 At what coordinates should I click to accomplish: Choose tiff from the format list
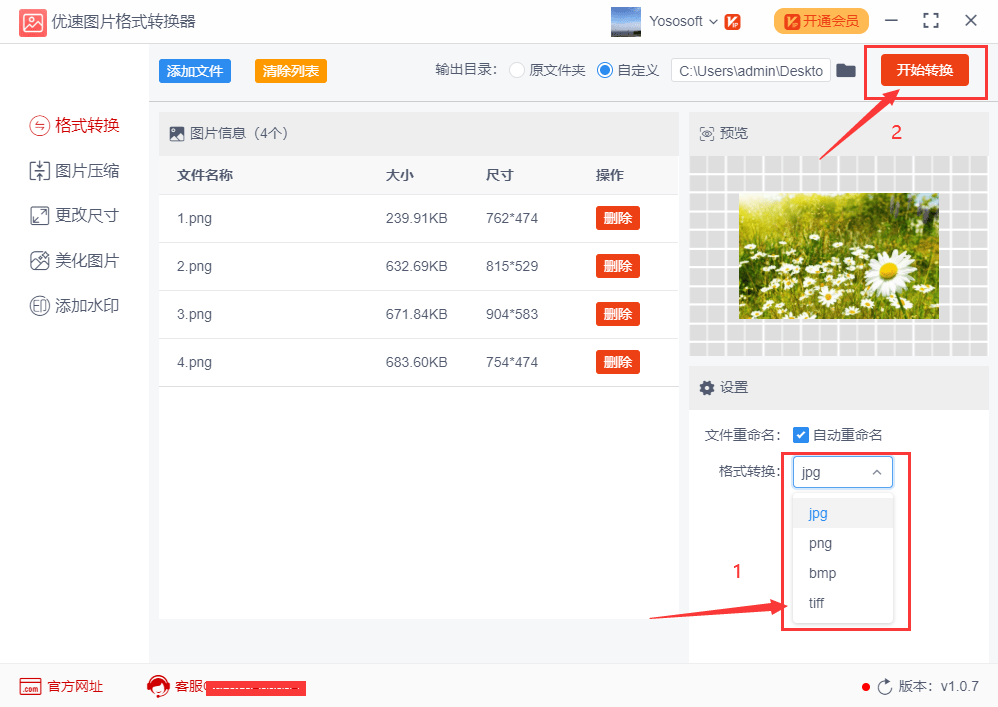click(816, 603)
